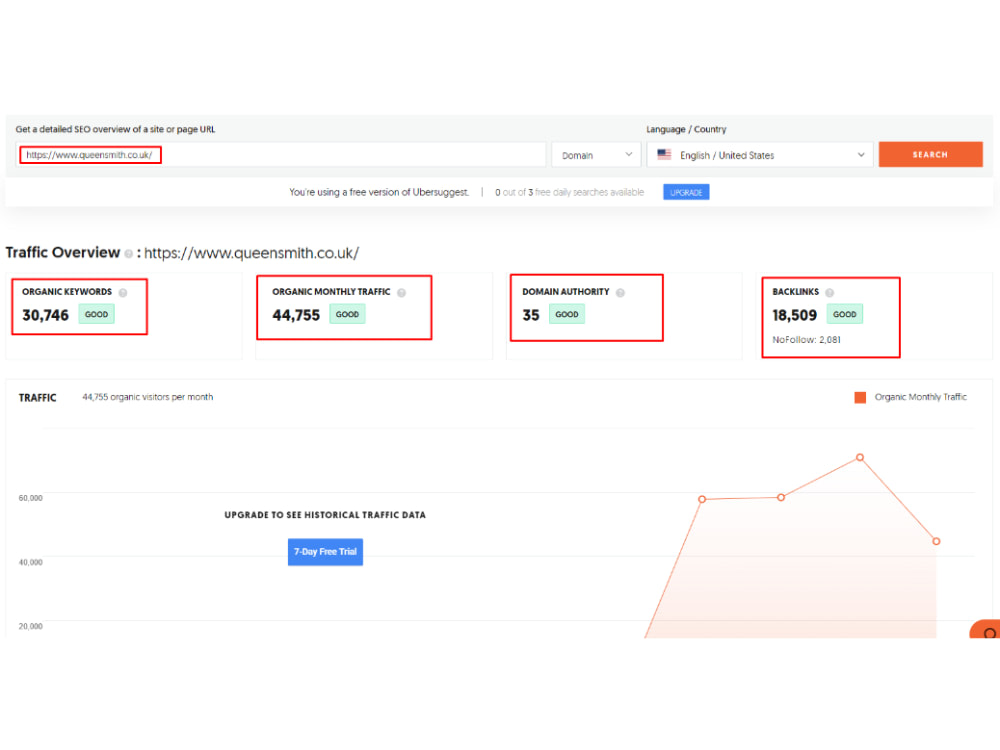Click the Organic Monthly Traffic legend swatch
Image resolution: width=1000 pixels, height=750 pixels.
(860, 397)
